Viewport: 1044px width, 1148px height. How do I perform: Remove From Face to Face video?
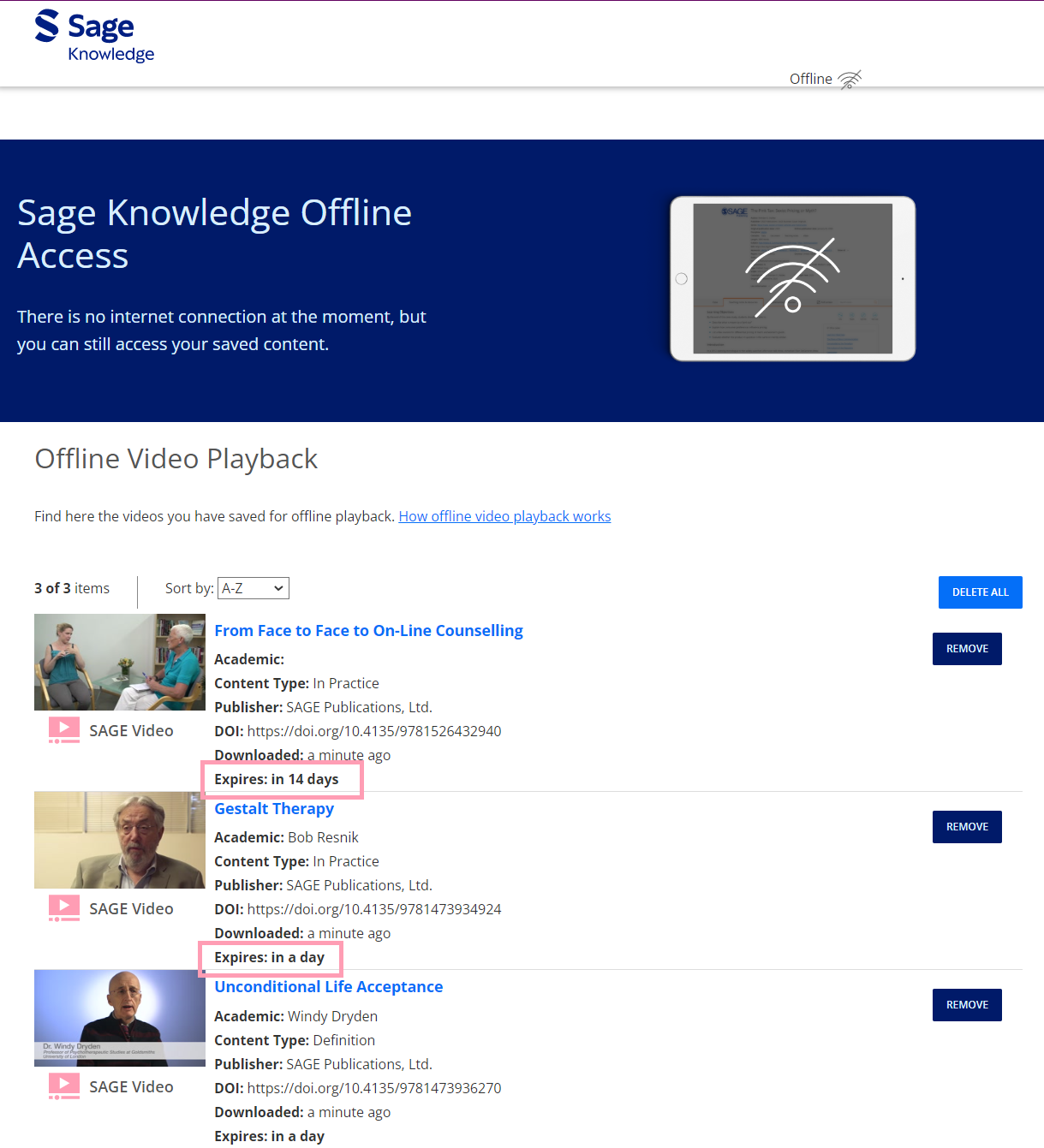967,649
